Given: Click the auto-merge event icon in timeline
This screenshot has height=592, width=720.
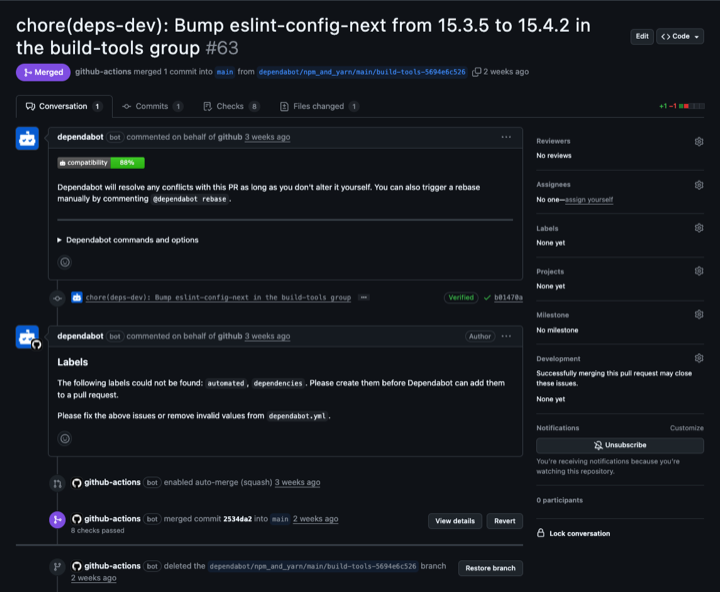Looking at the screenshot, I should click(x=57, y=483).
